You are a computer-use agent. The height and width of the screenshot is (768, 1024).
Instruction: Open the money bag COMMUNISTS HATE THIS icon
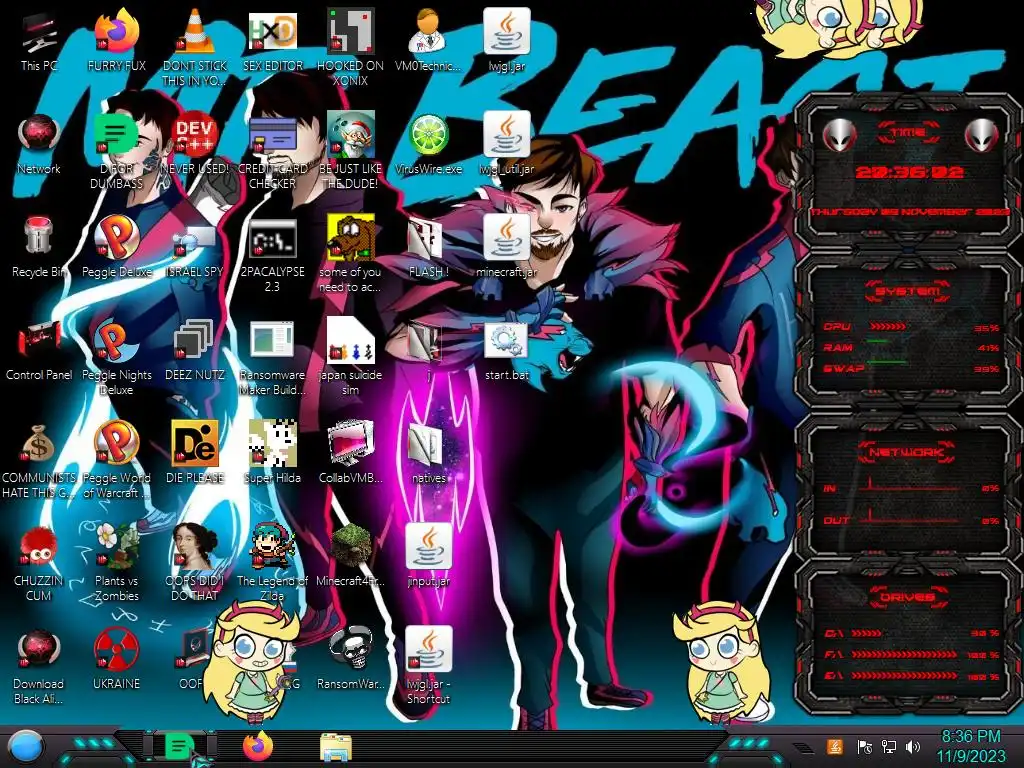(x=39, y=444)
